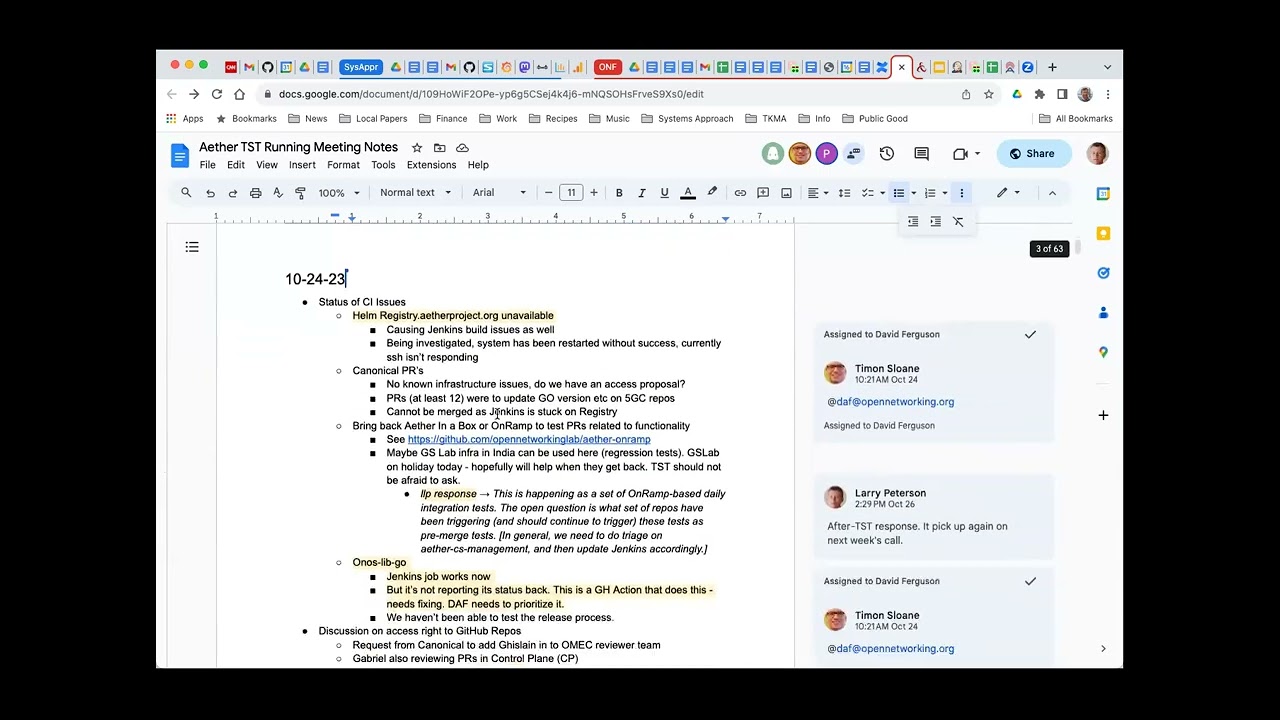
Task: Open the Normal text style dropdown
Action: pyautogui.click(x=415, y=193)
